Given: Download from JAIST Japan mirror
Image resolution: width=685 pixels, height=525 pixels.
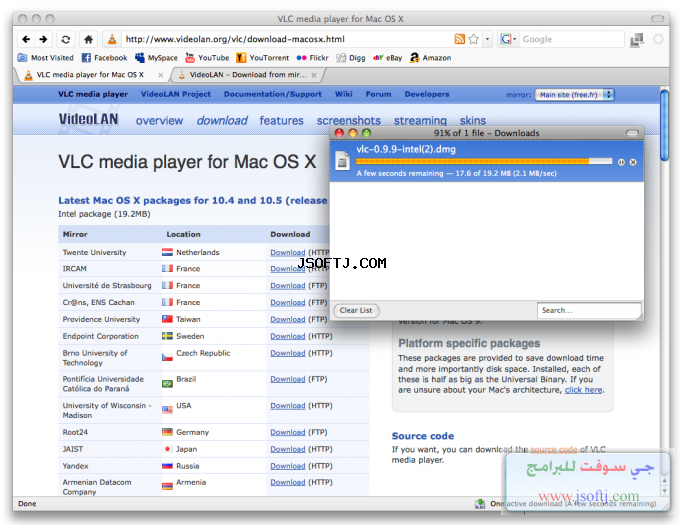Looking at the screenshot, I should pos(287,449).
